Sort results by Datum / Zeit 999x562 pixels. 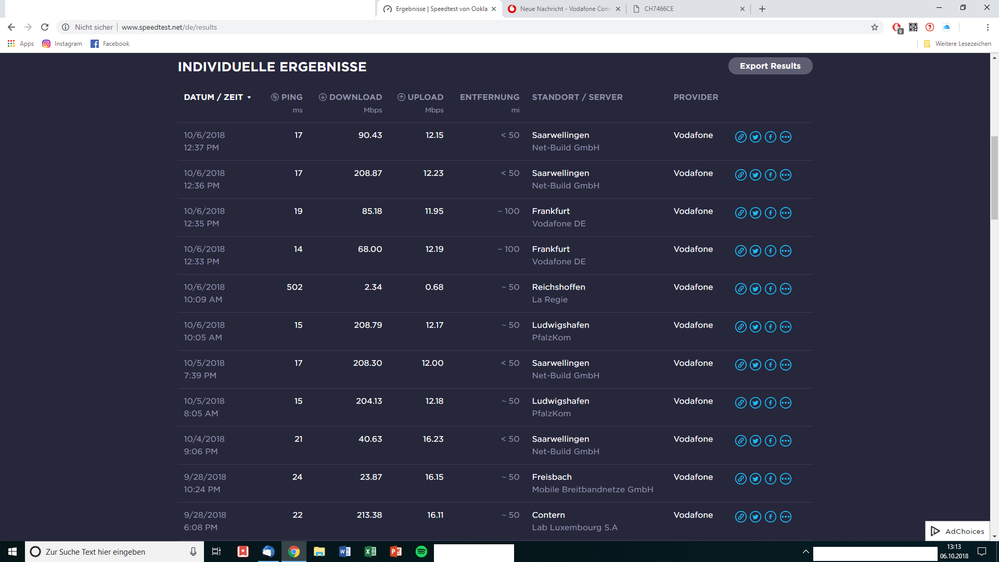coord(217,97)
